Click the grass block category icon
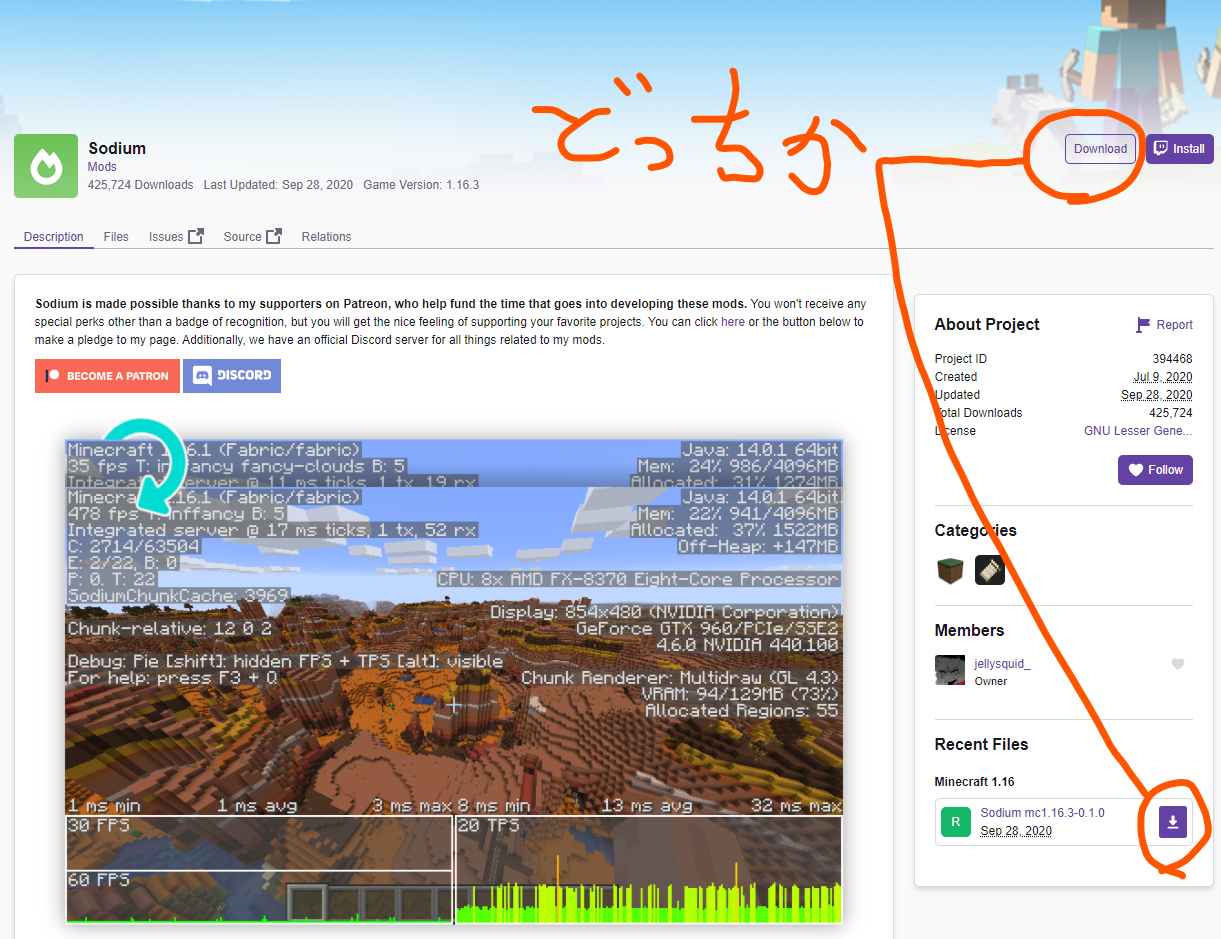This screenshot has height=939, width=1221. click(x=950, y=570)
